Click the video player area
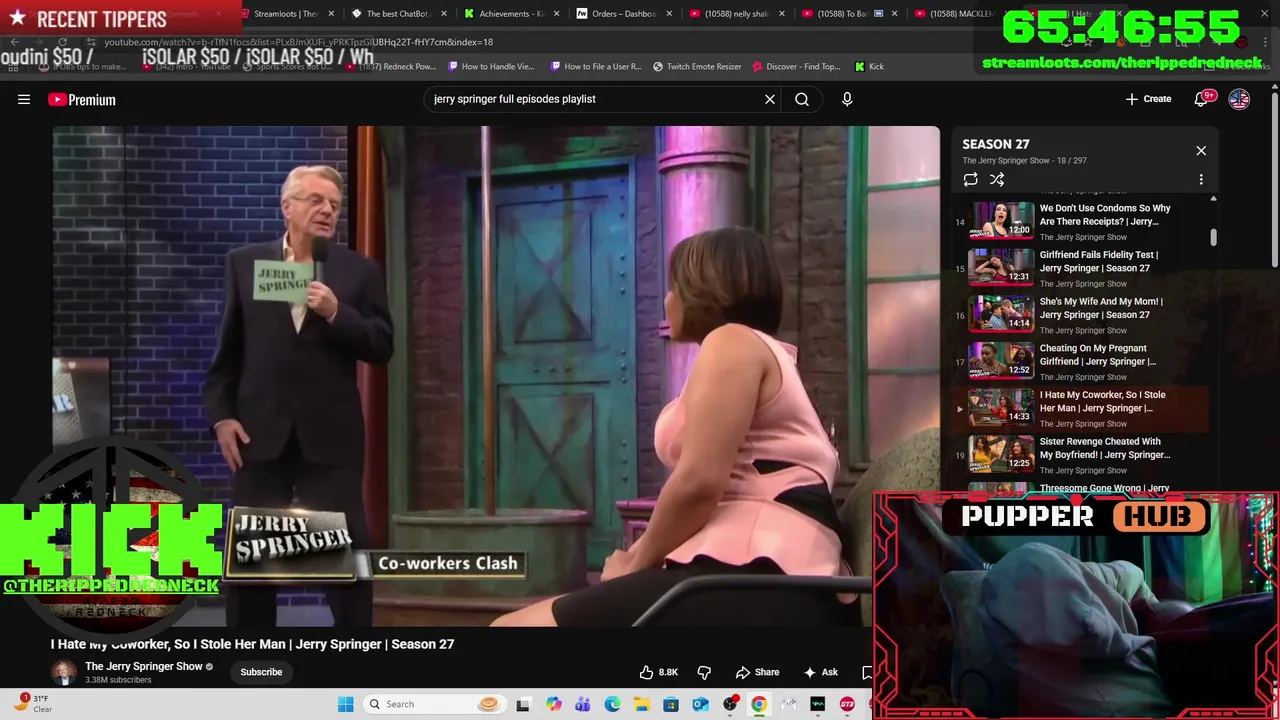Image resolution: width=1280 pixels, height=720 pixels. [496, 376]
